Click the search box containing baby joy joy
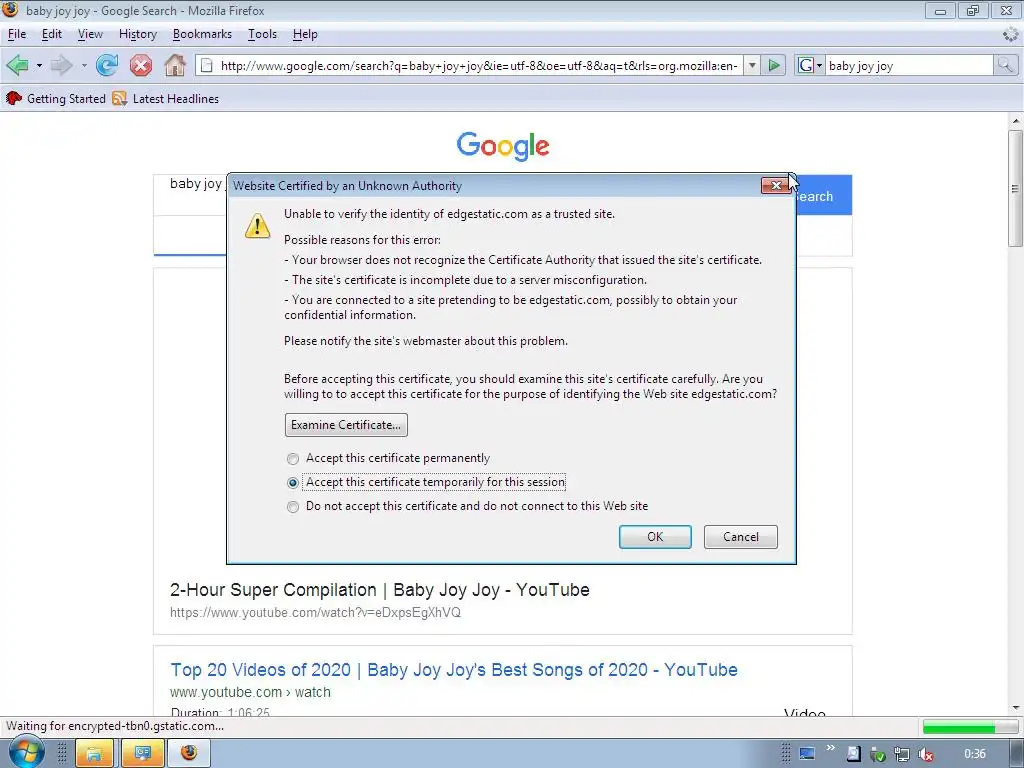Screen dimensions: 1024x768 coord(909,65)
